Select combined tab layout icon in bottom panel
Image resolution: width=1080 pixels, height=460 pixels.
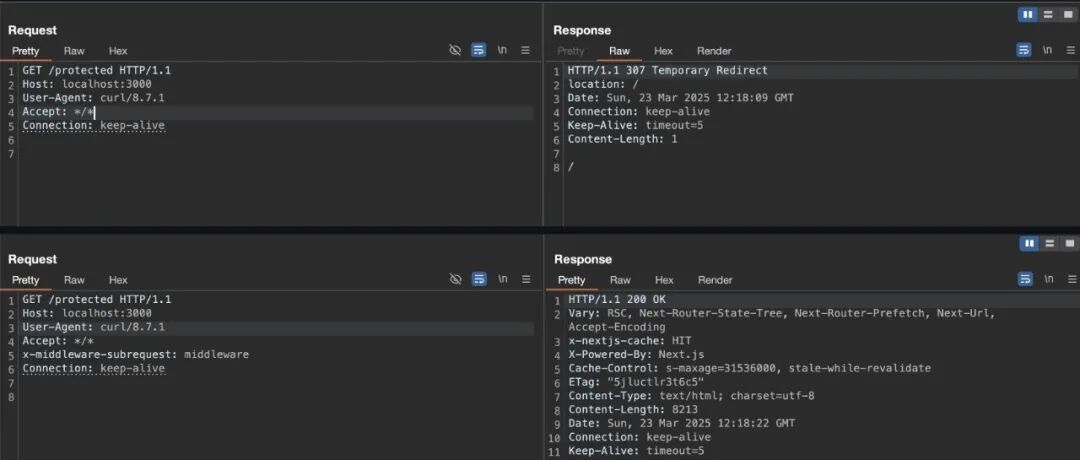tap(1069, 243)
